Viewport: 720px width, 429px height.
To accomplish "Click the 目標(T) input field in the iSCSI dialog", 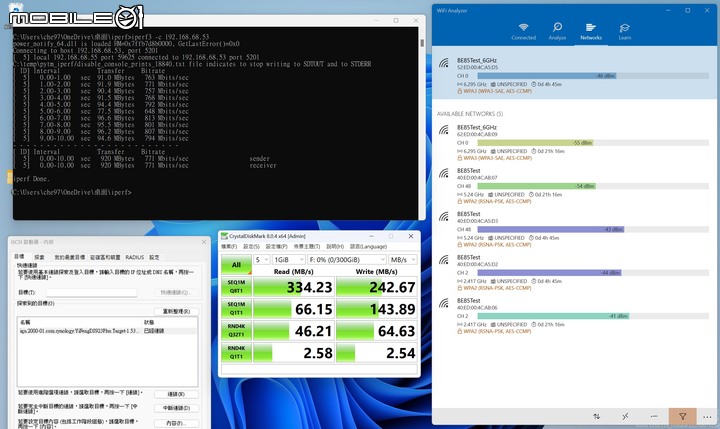I will click(x=91, y=292).
